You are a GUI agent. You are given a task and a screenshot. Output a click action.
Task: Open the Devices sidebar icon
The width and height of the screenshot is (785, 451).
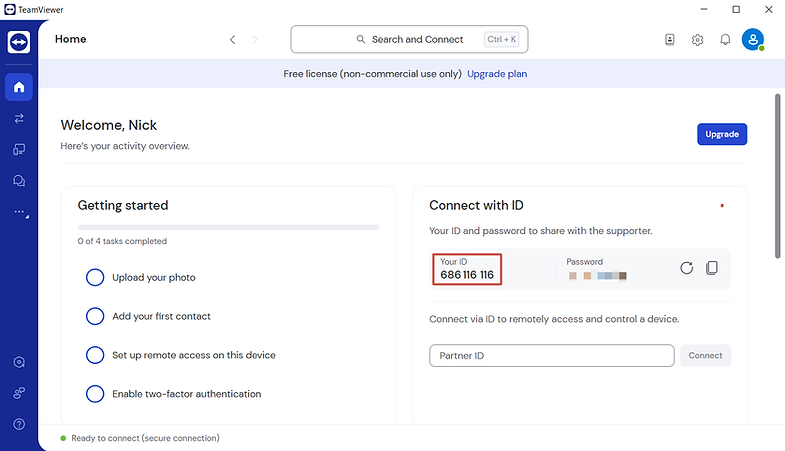tap(19, 149)
